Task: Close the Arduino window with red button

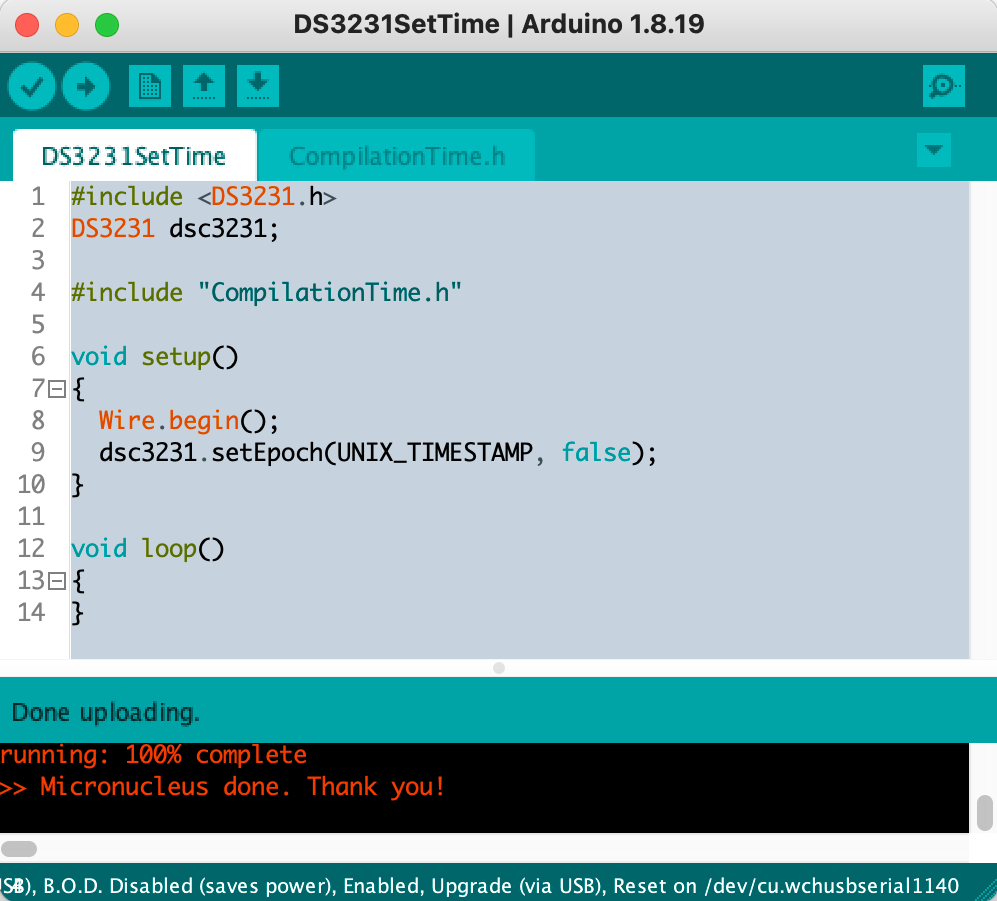Action: tap(27, 25)
